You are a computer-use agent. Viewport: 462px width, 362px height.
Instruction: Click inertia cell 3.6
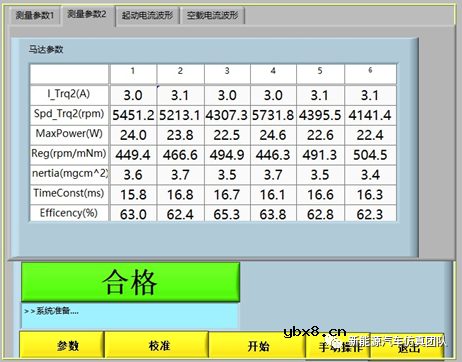tap(133, 175)
